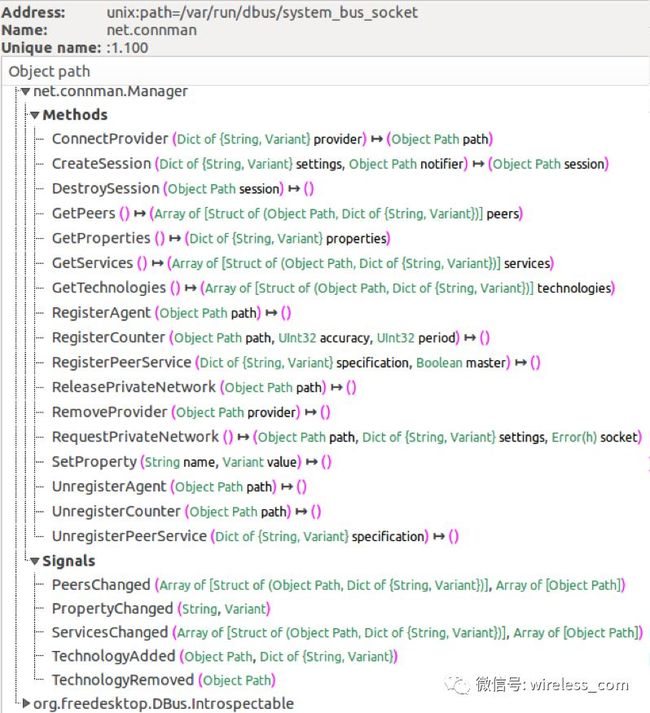Viewport: 650px width, 713px height.
Task: Select the RequestPrivateNetwork method
Action: (347, 437)
